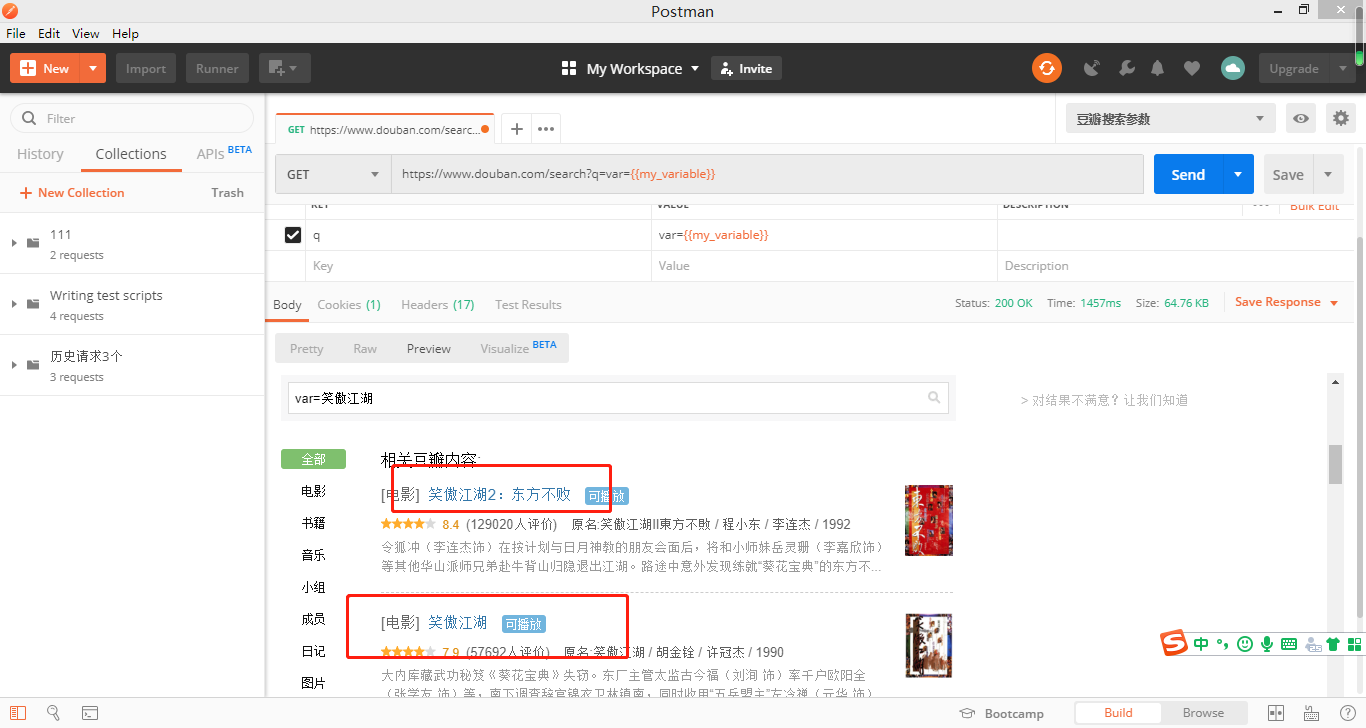
Task: Click the Invite button
Action: [746, 68]
